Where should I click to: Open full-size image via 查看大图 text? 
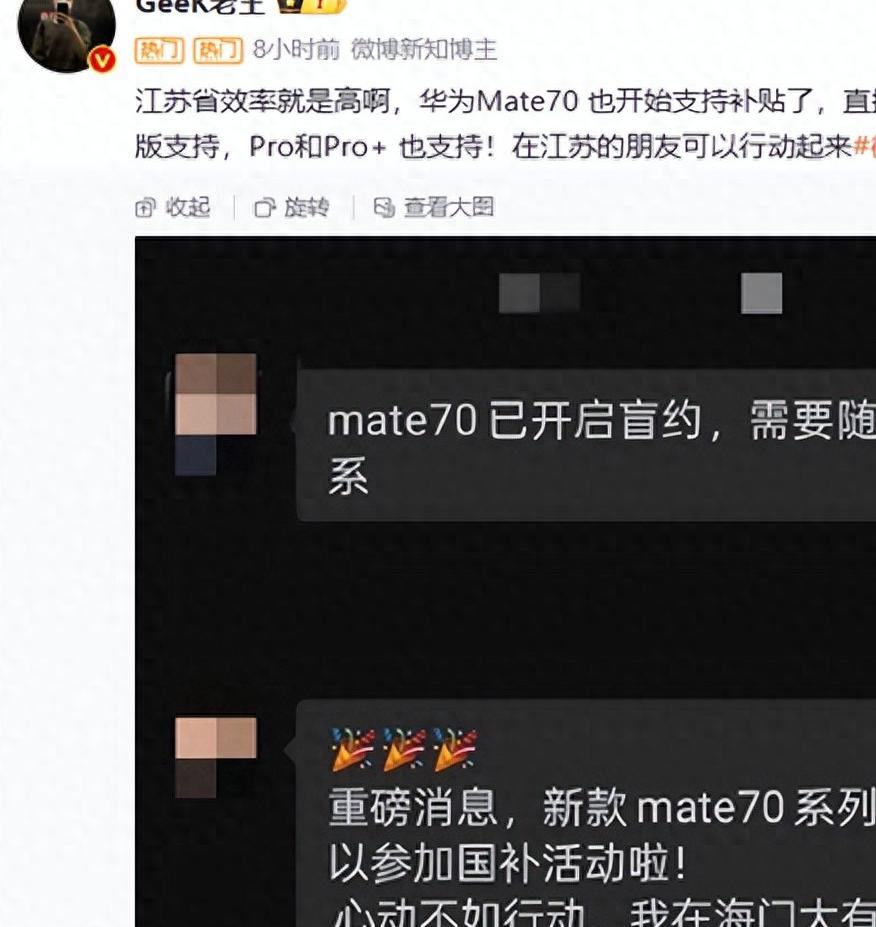coord(449,208)
